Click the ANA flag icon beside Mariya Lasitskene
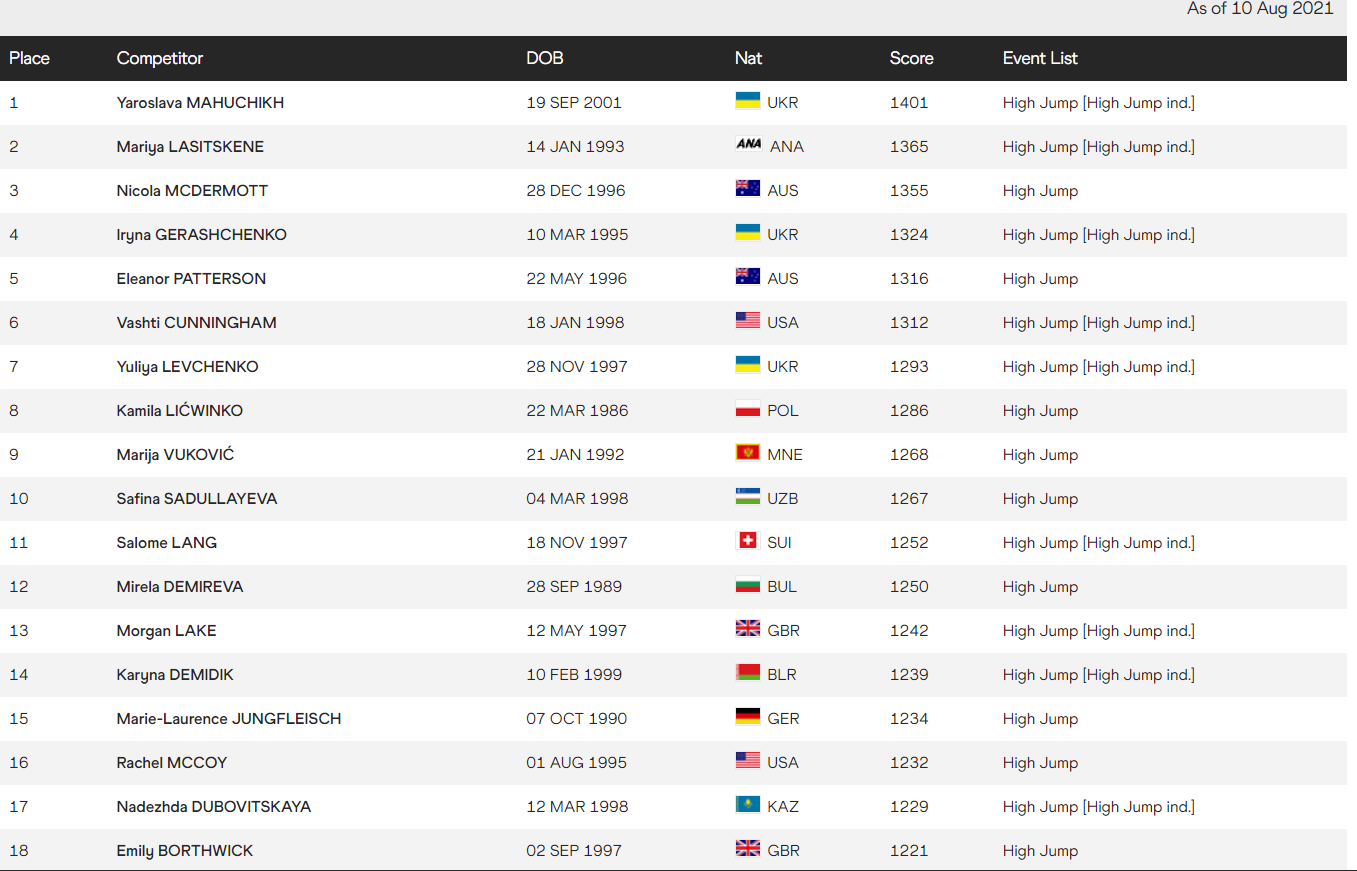1357x871 pixels. [748, 145]
